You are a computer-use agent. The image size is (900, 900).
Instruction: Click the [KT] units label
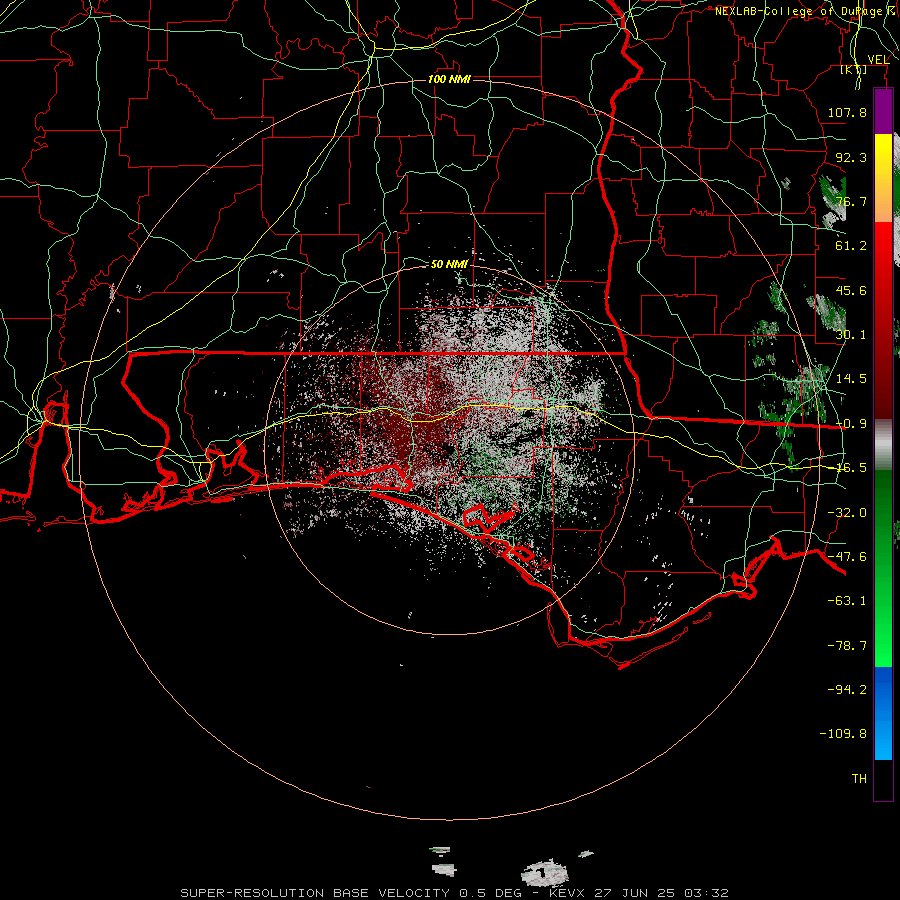tap(854, 69)
